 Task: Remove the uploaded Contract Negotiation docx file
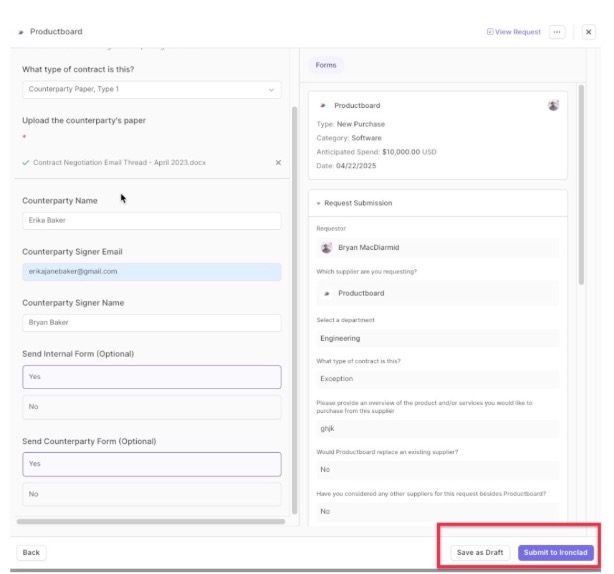(278, 162)
